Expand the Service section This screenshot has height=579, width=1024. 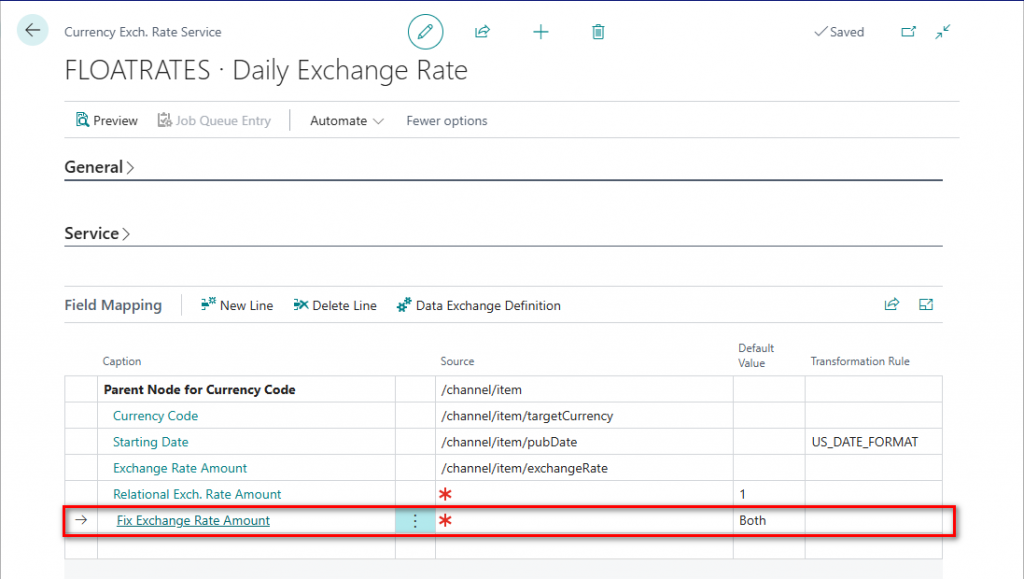[97, 234]
